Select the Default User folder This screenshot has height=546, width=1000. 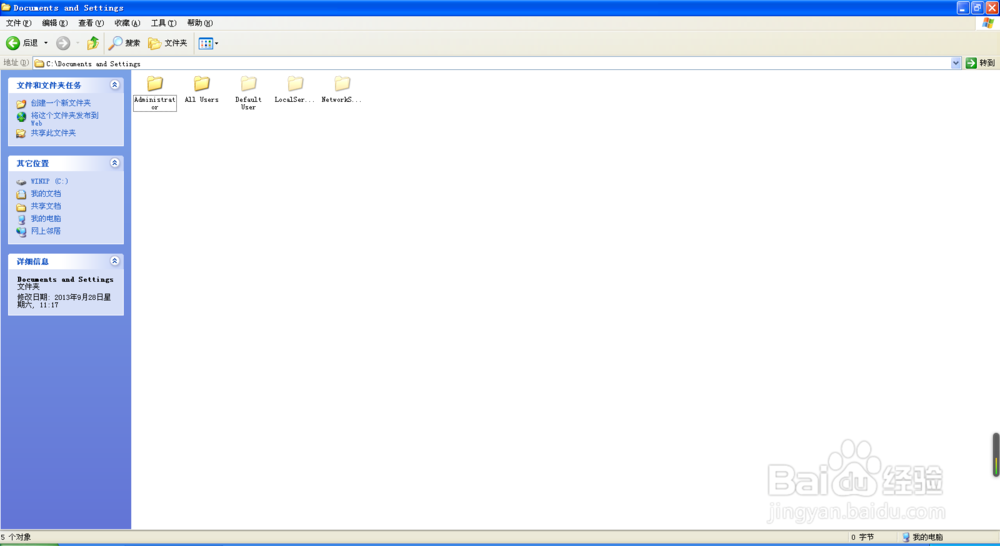pos(248,93)
